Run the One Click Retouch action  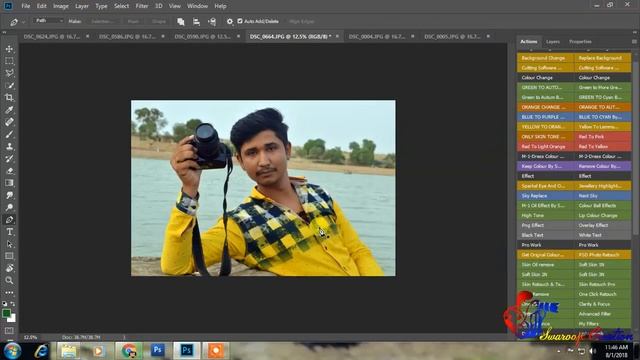602,294
